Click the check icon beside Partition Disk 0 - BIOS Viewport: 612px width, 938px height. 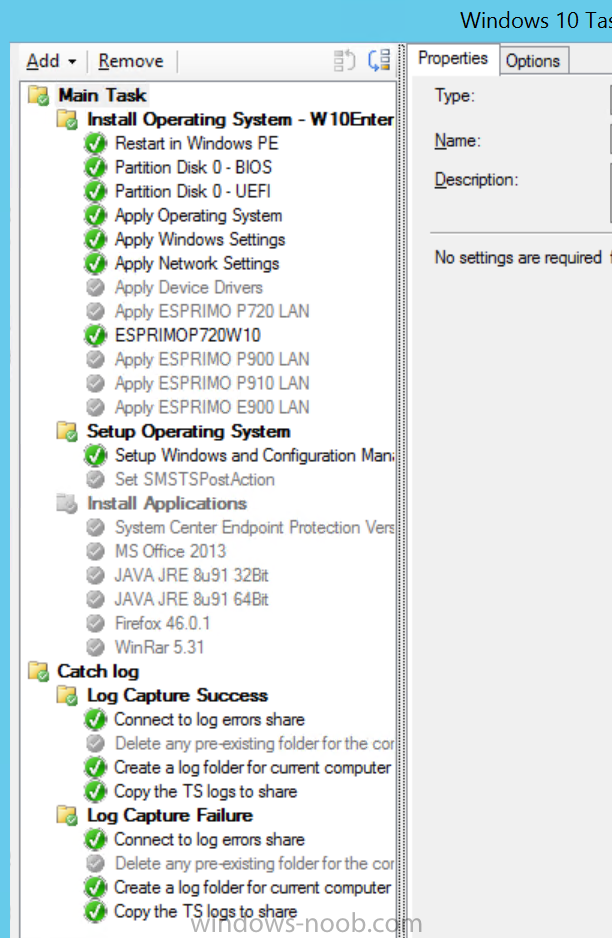pos(96,168)
